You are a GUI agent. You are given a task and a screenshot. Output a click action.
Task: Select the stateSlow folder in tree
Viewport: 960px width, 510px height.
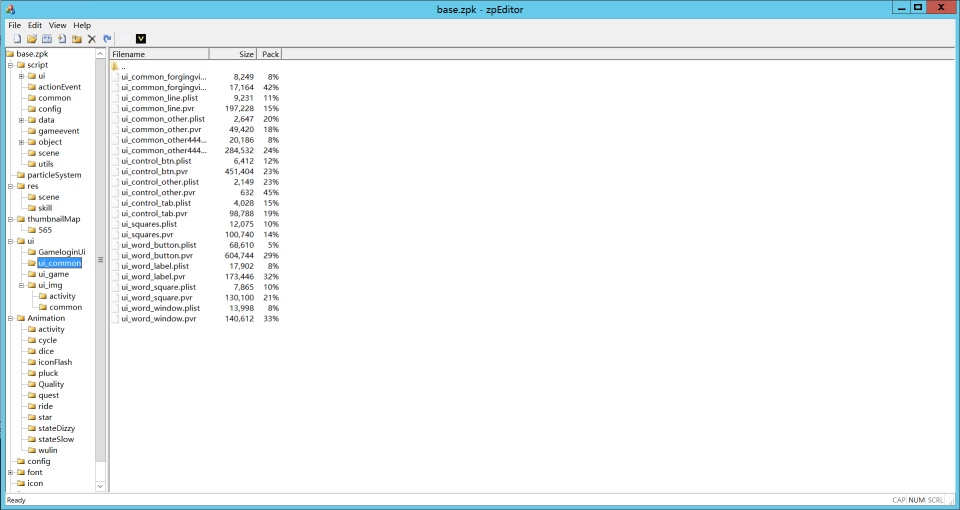[56, 440]
